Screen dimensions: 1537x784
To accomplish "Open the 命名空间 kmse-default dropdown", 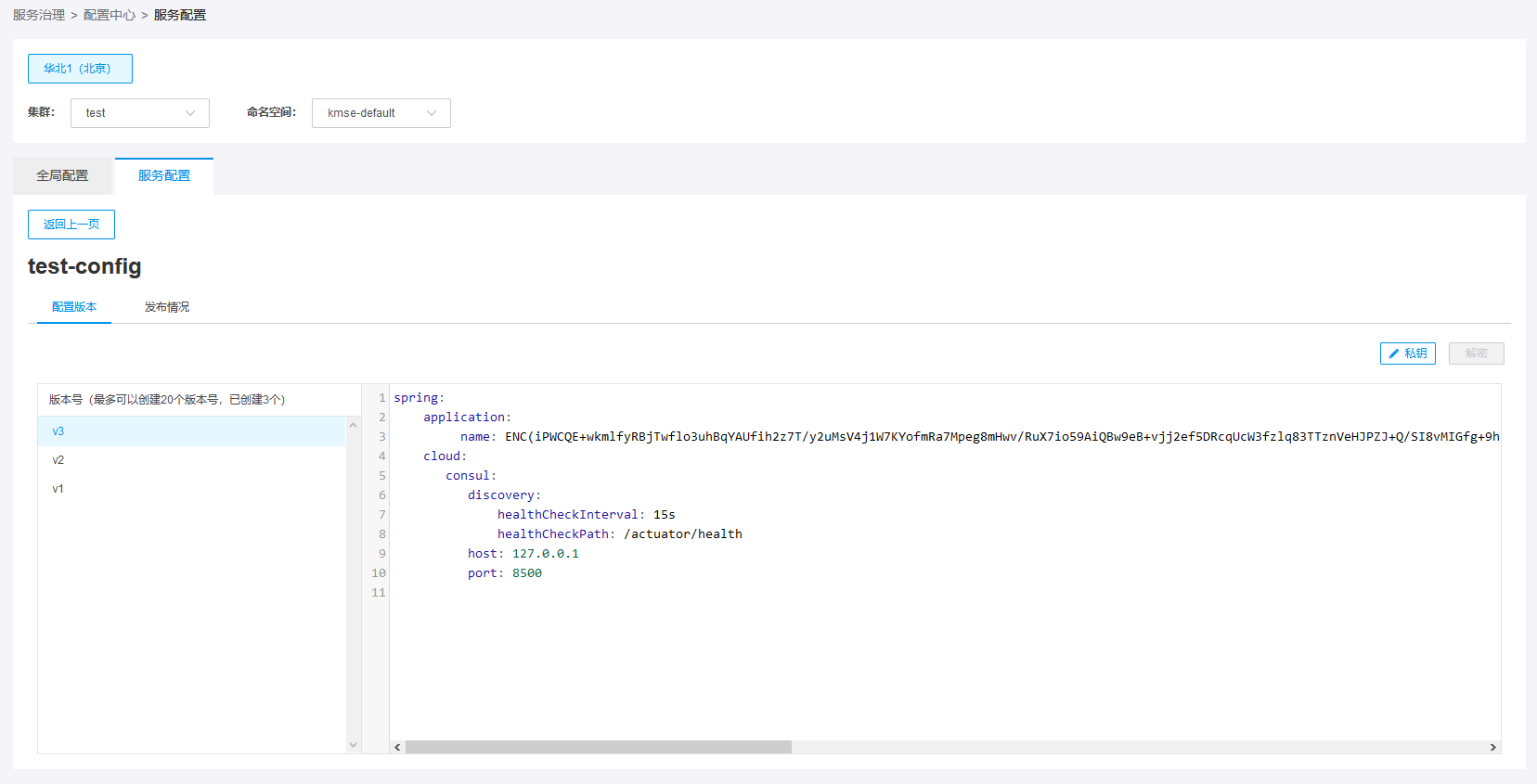I will point(381,113).
